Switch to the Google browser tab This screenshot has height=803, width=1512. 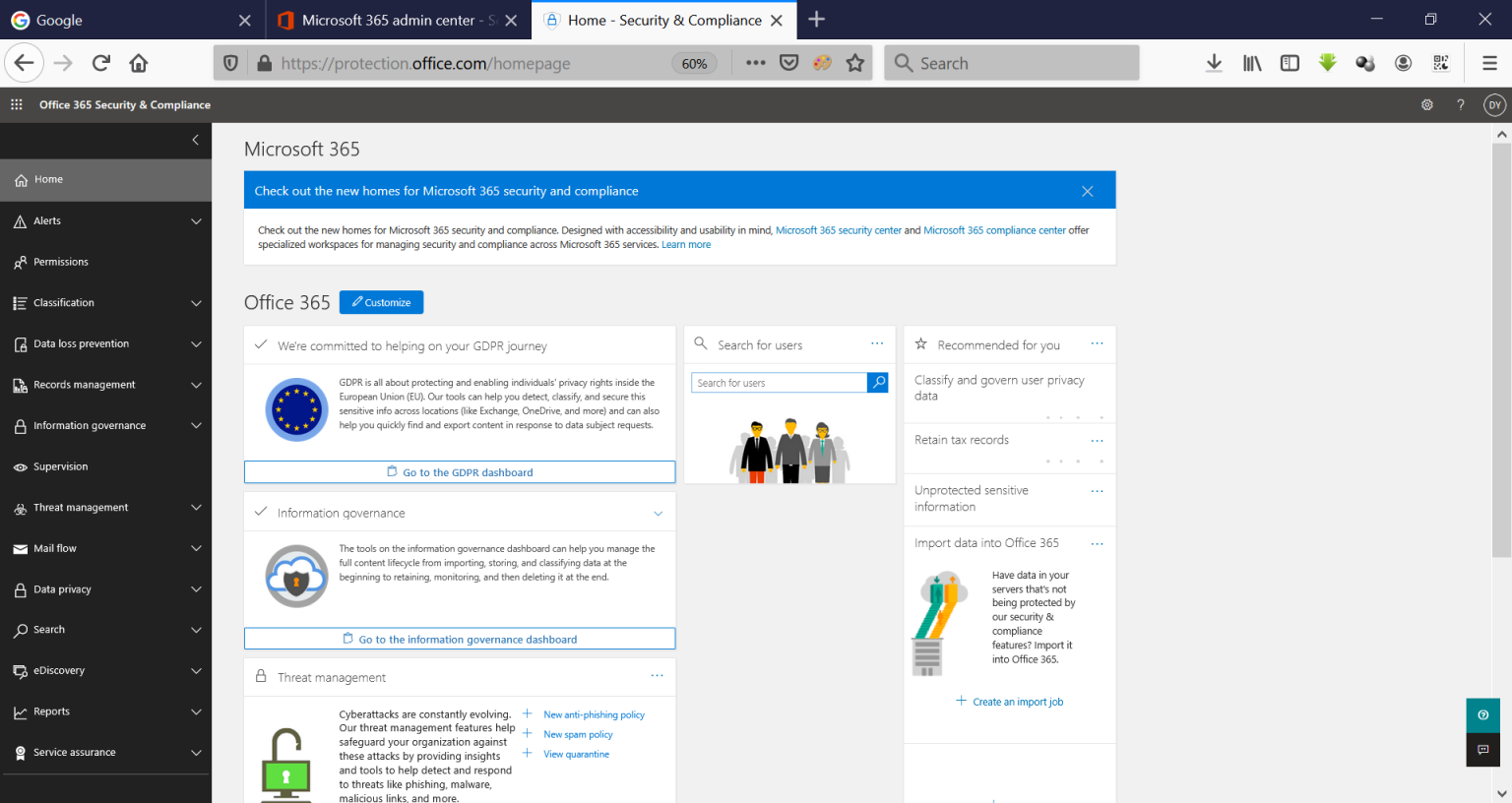131,20
